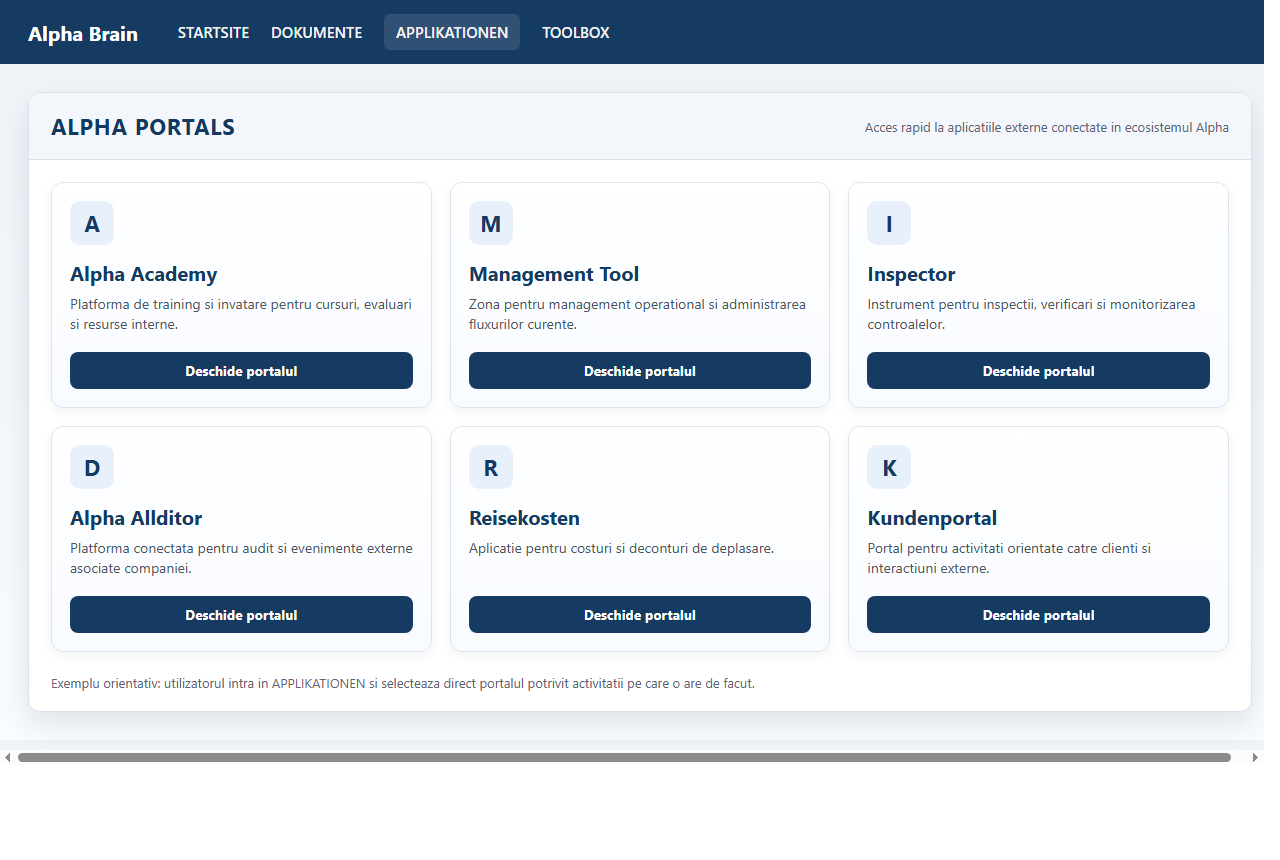
Task: Click the Alpha Academy 'A' icon tile
Action: 92,223
